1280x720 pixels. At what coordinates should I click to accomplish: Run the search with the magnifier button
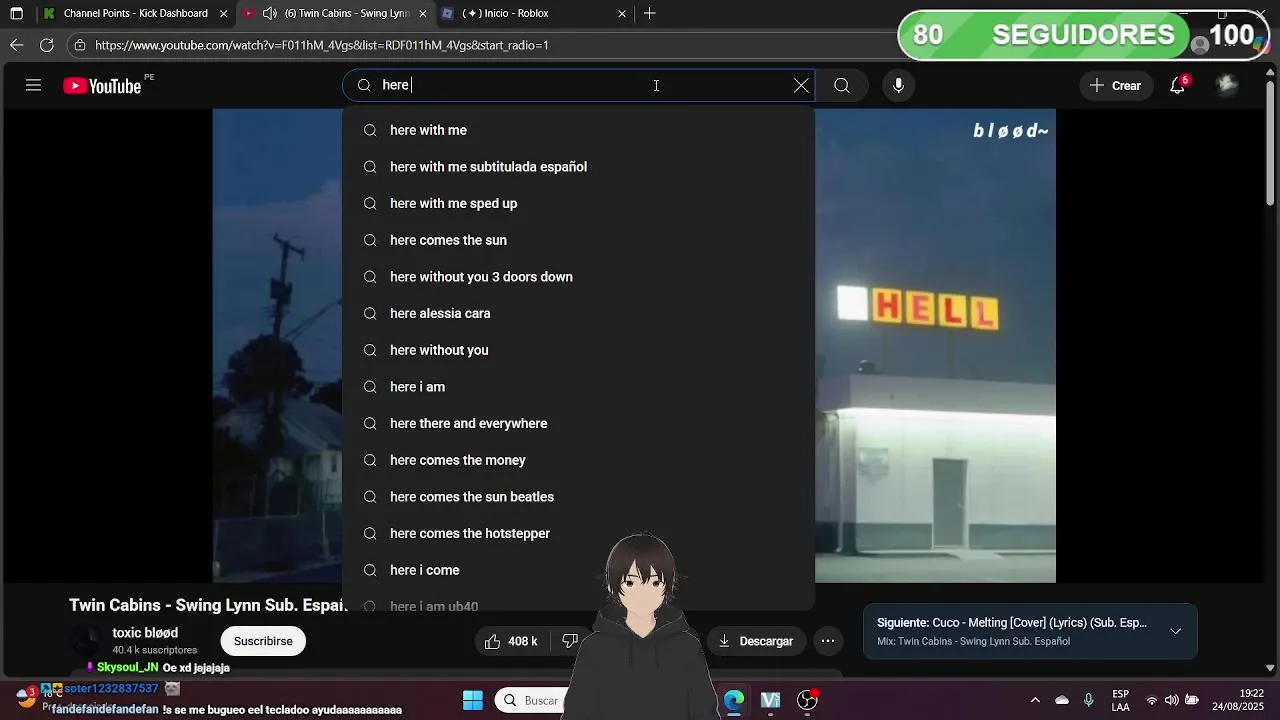point(842,86)
